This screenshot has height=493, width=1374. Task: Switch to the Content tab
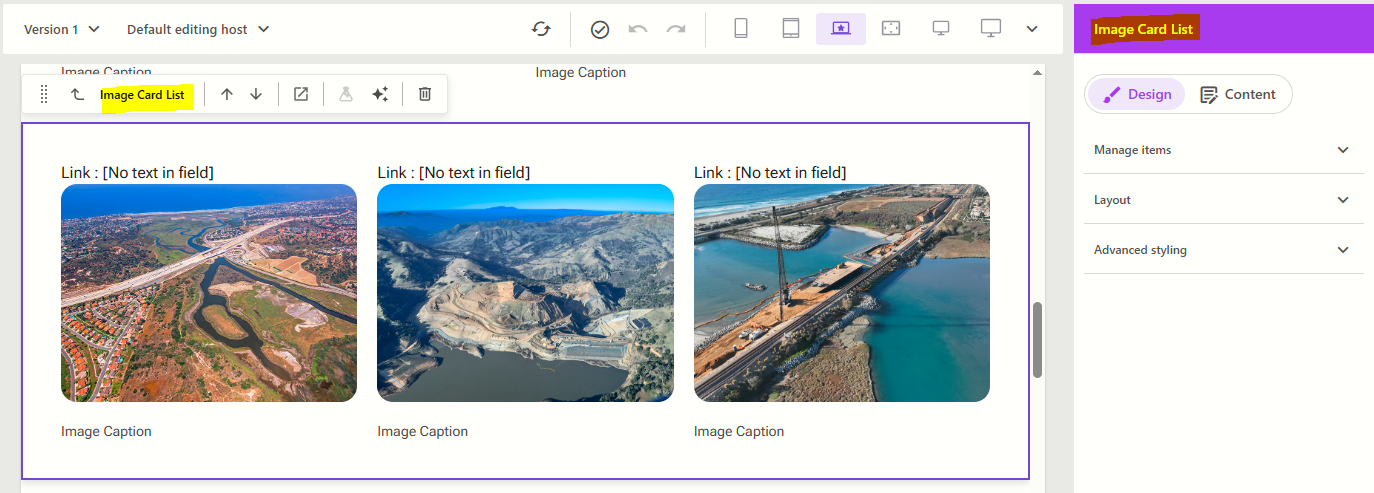point(1238,94)
